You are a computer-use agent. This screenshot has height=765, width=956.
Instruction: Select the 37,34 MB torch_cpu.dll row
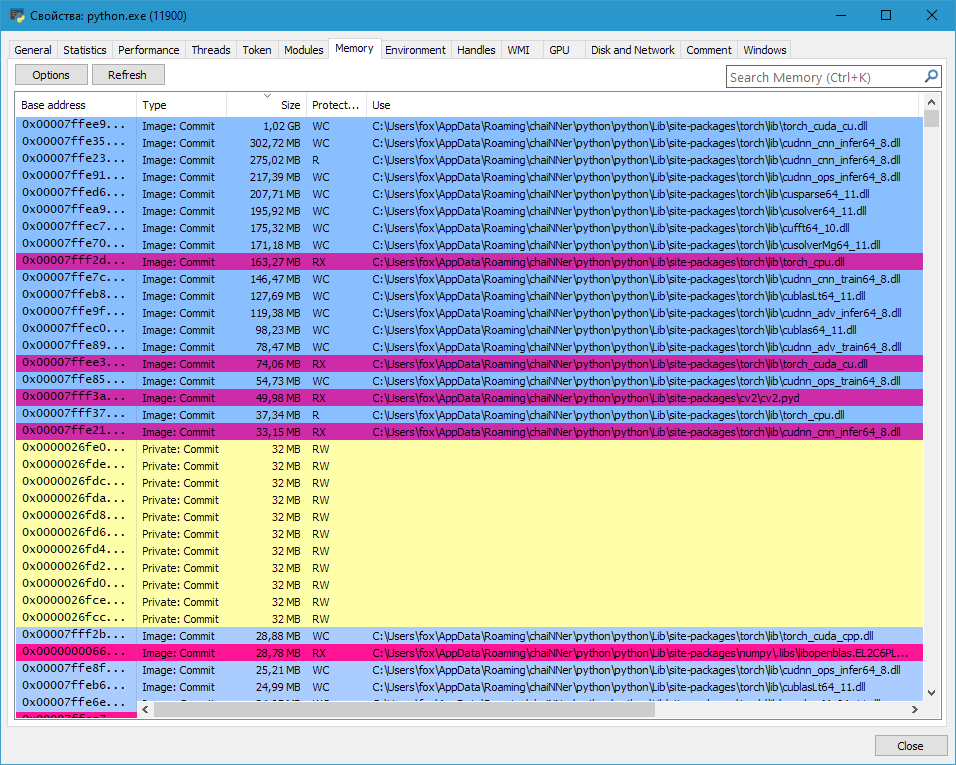click(x=469, y=415)
